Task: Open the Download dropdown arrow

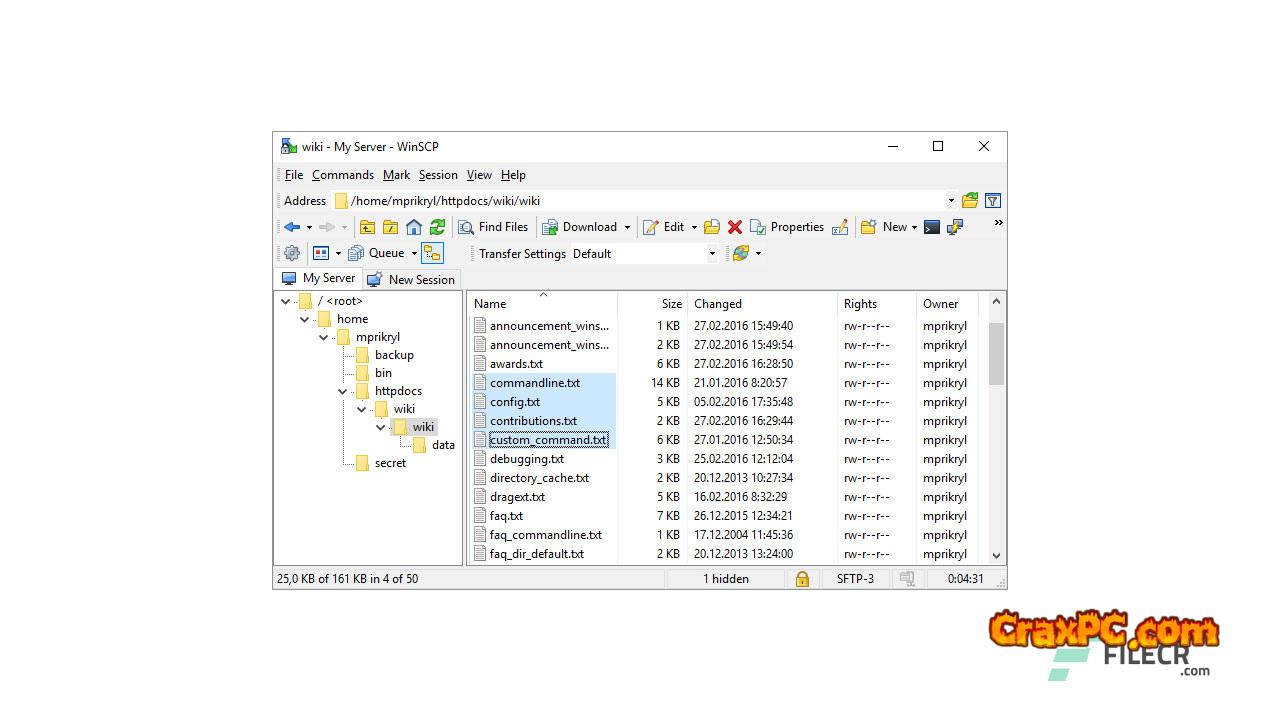Action: click(x=627, y=227)
